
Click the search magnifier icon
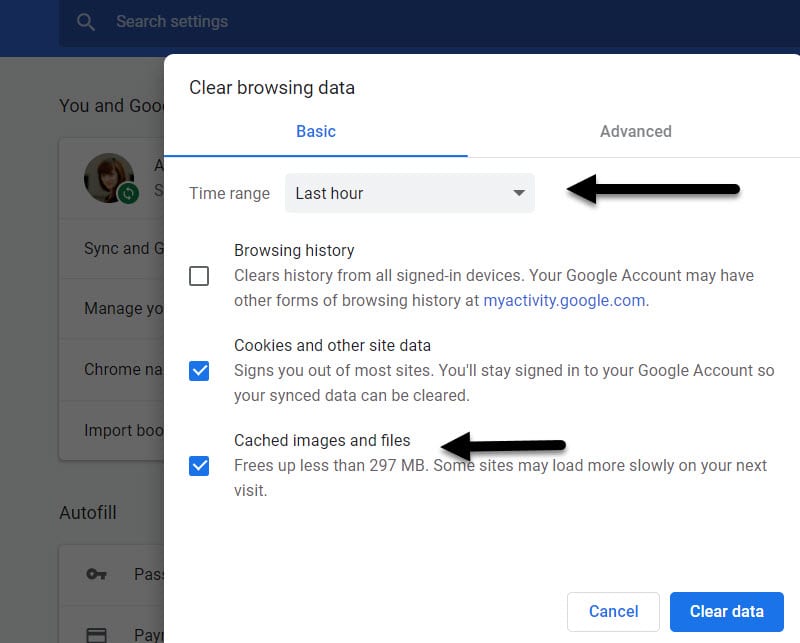click(x=87, y=22)
